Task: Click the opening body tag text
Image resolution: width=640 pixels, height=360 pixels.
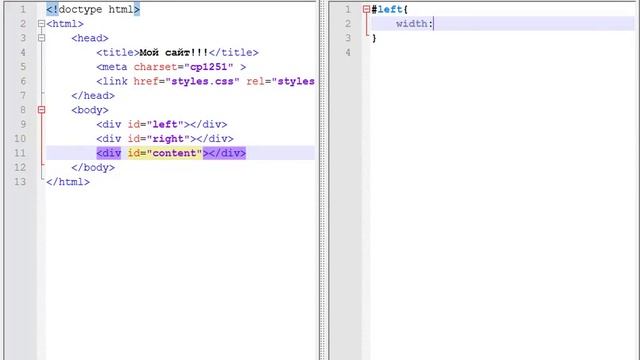Action: click(x=90, y=110)
